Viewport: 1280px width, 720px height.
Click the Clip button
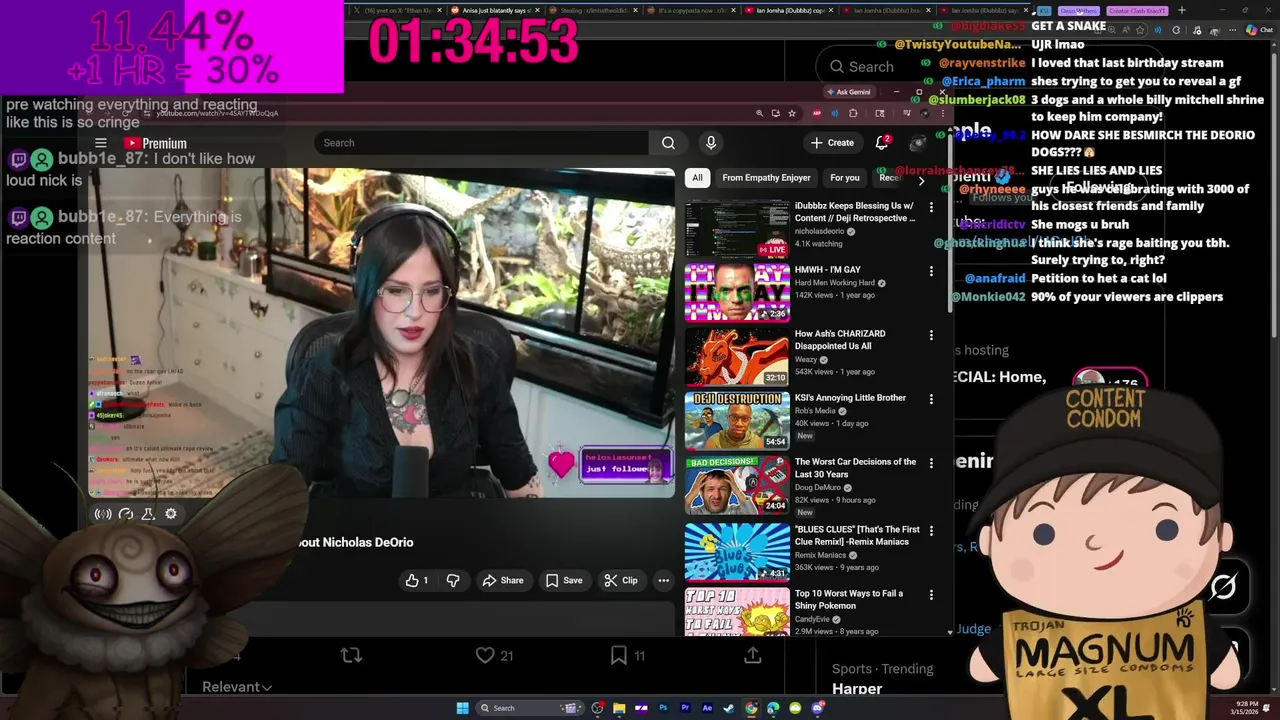coord(621,580)
